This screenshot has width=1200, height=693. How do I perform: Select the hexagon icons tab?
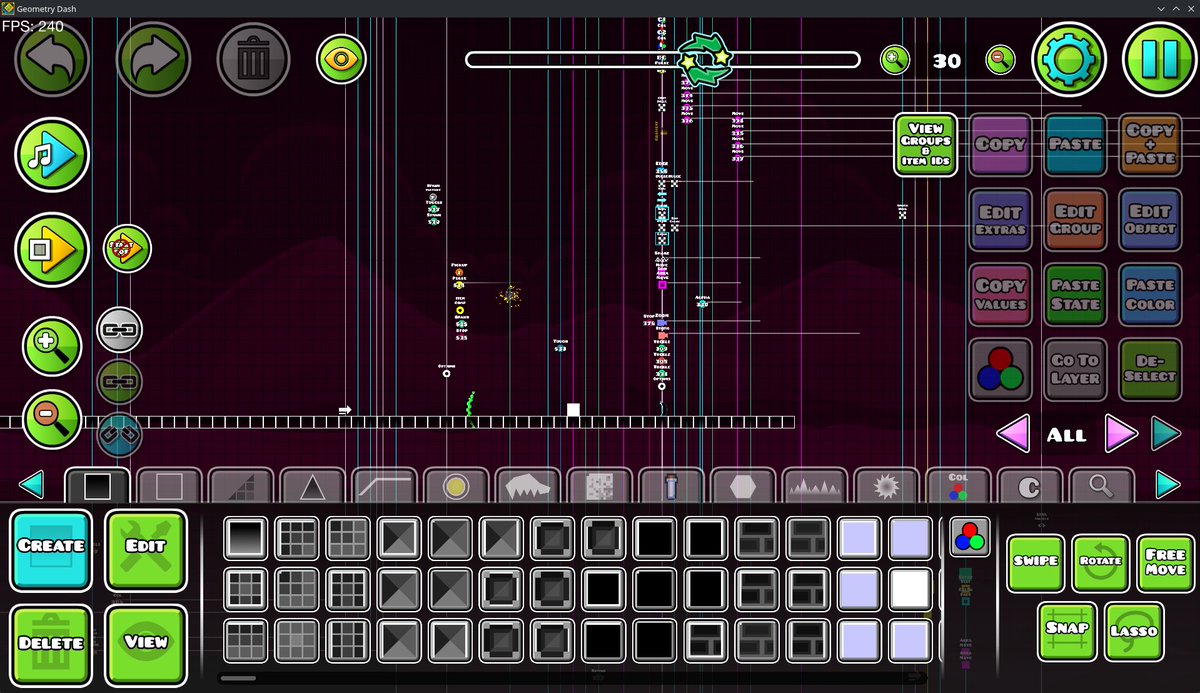[743, 486]
